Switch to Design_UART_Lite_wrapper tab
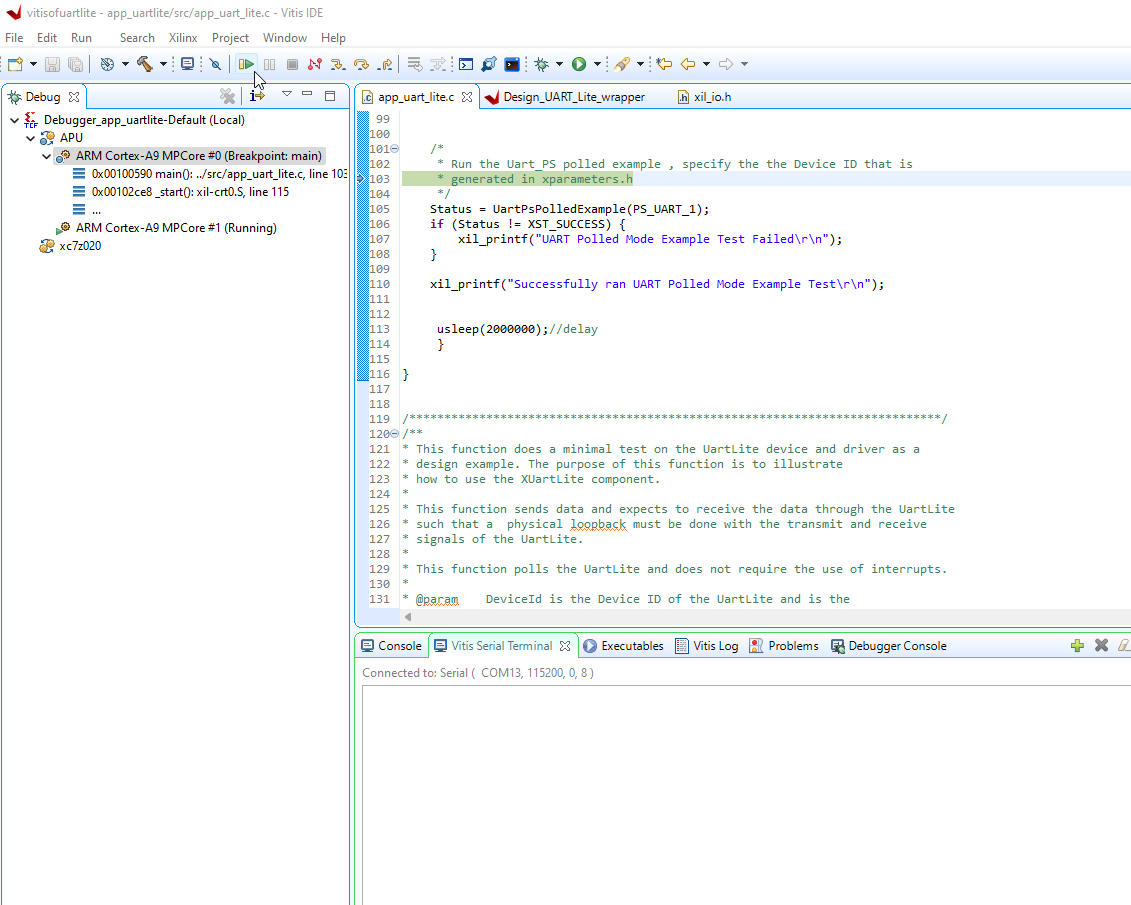 tap(566, 97)
